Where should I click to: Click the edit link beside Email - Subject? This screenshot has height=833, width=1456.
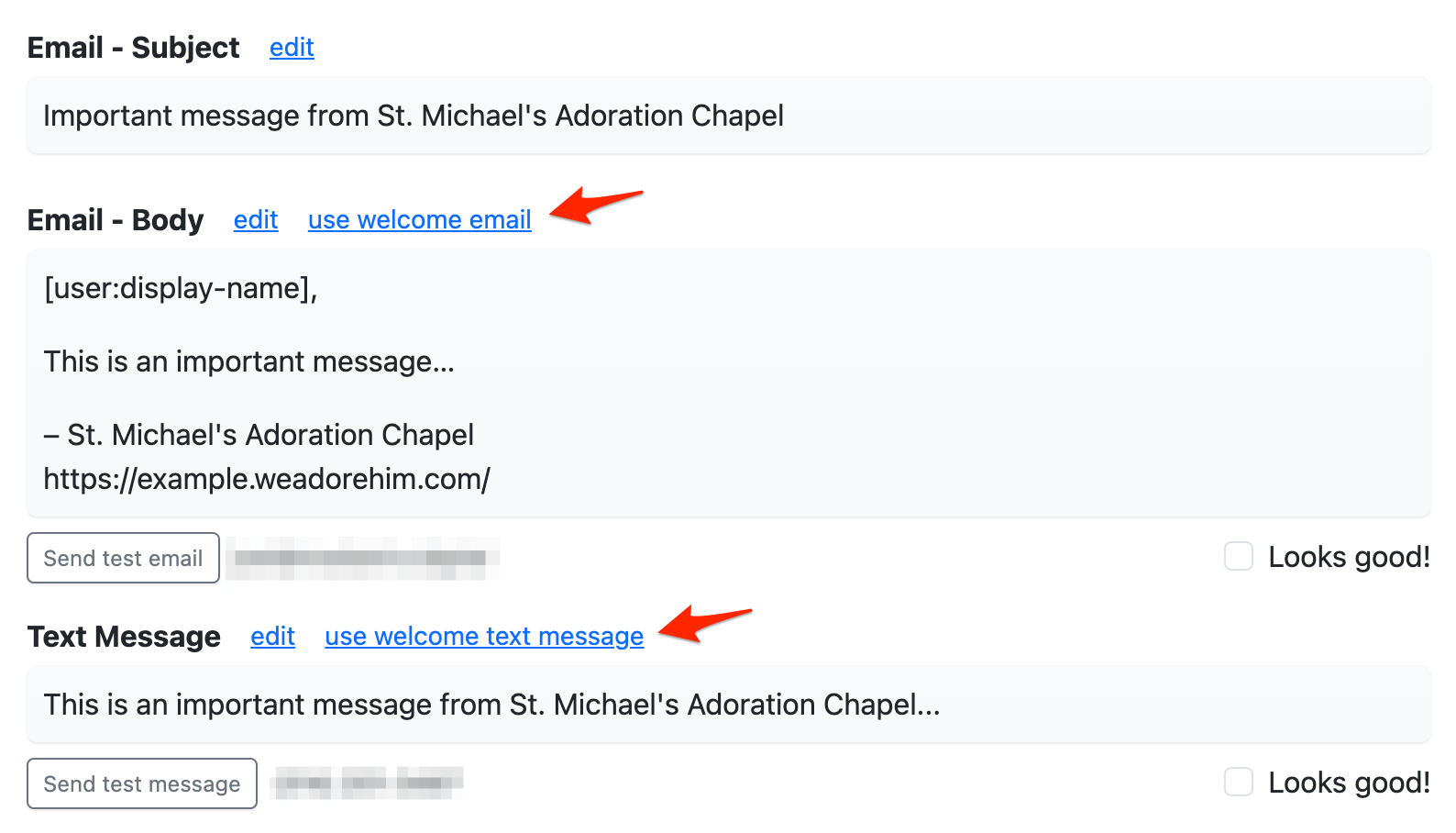(292, 48)
